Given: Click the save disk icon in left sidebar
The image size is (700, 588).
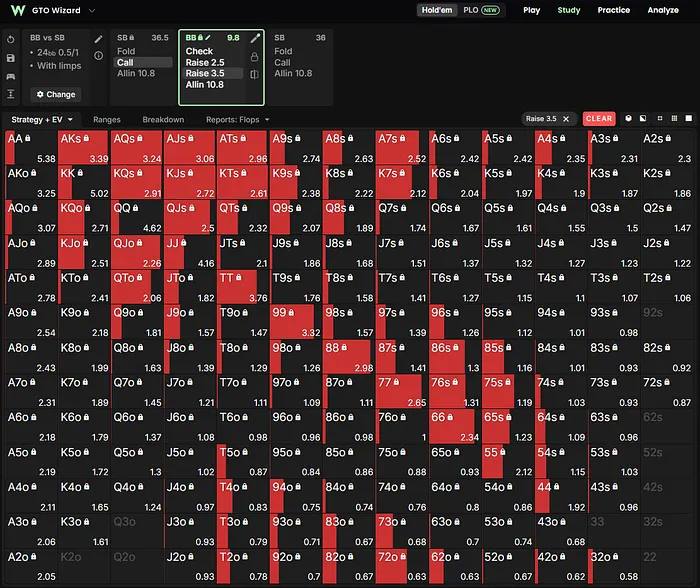Looking at the screenshot, I should (x=11, y=58).
